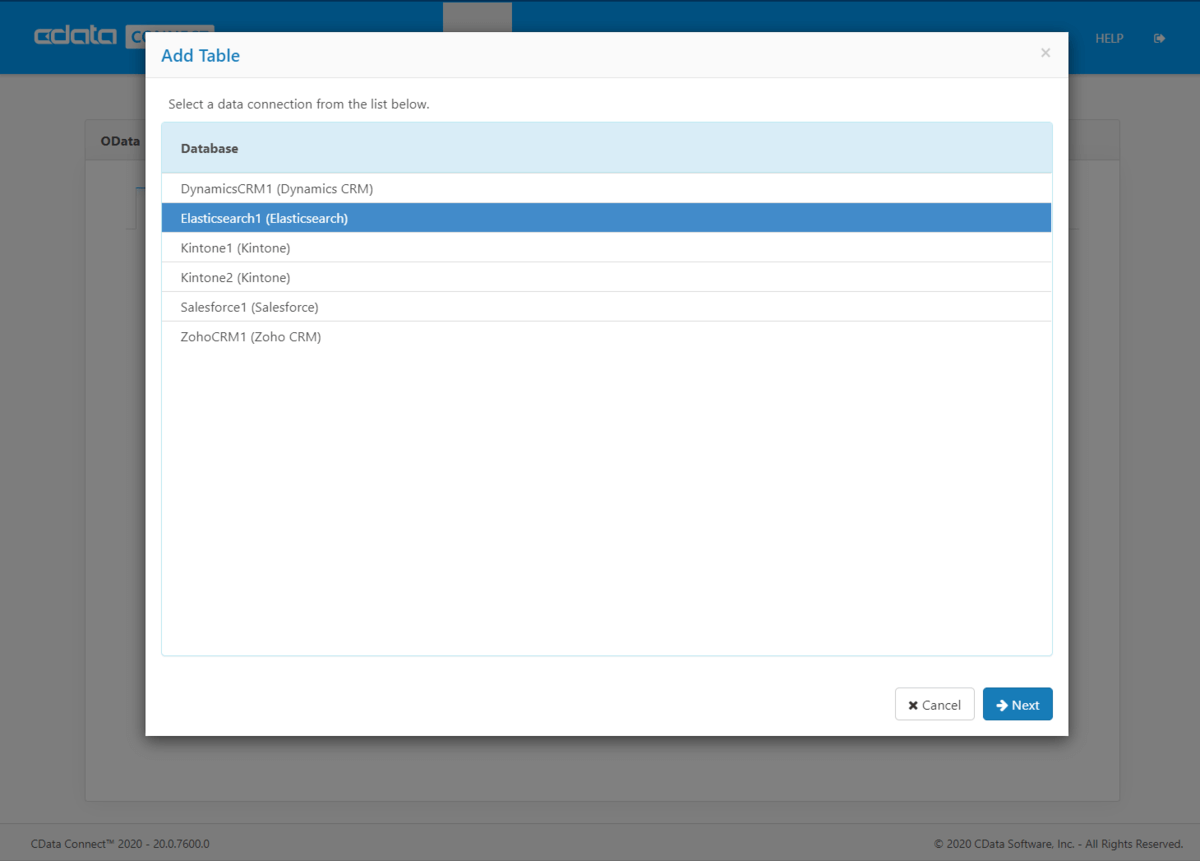Choose Kintone1 (Kintone) connection
This screenshot has height=861, width=1200.
[x=606, y=247]
